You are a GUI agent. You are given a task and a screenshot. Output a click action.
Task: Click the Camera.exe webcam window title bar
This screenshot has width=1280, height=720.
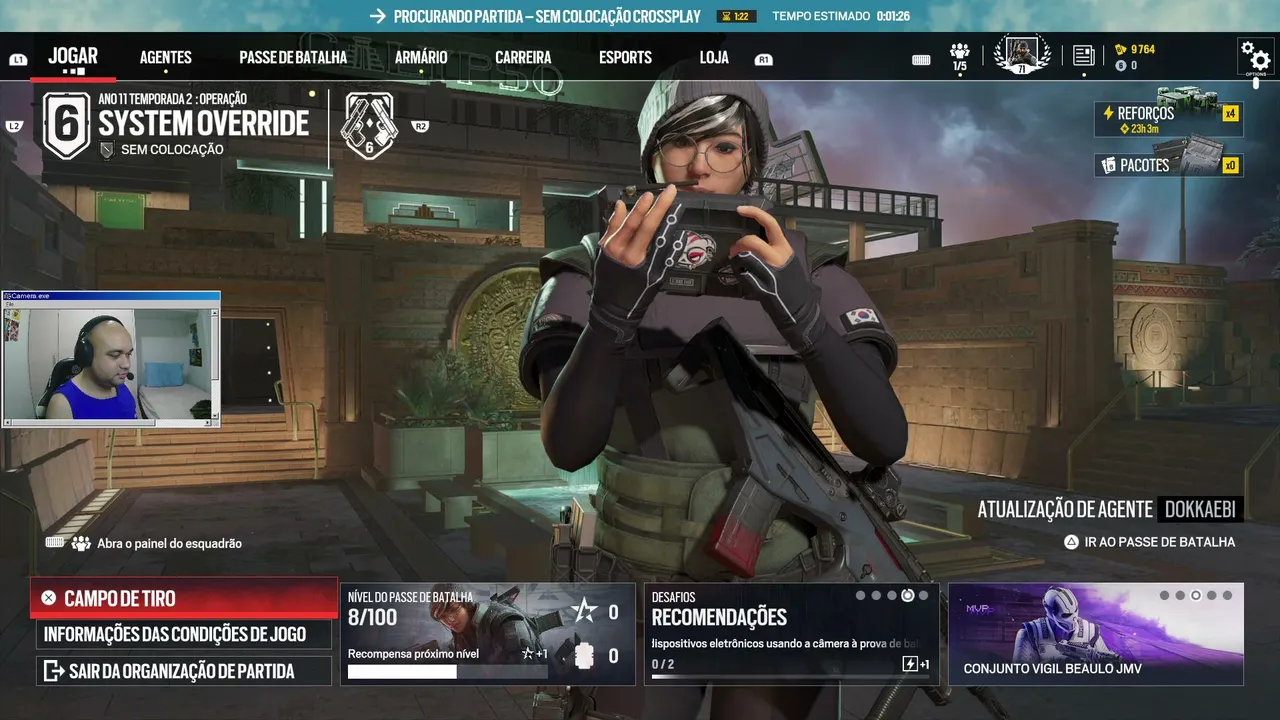(111, 296)
